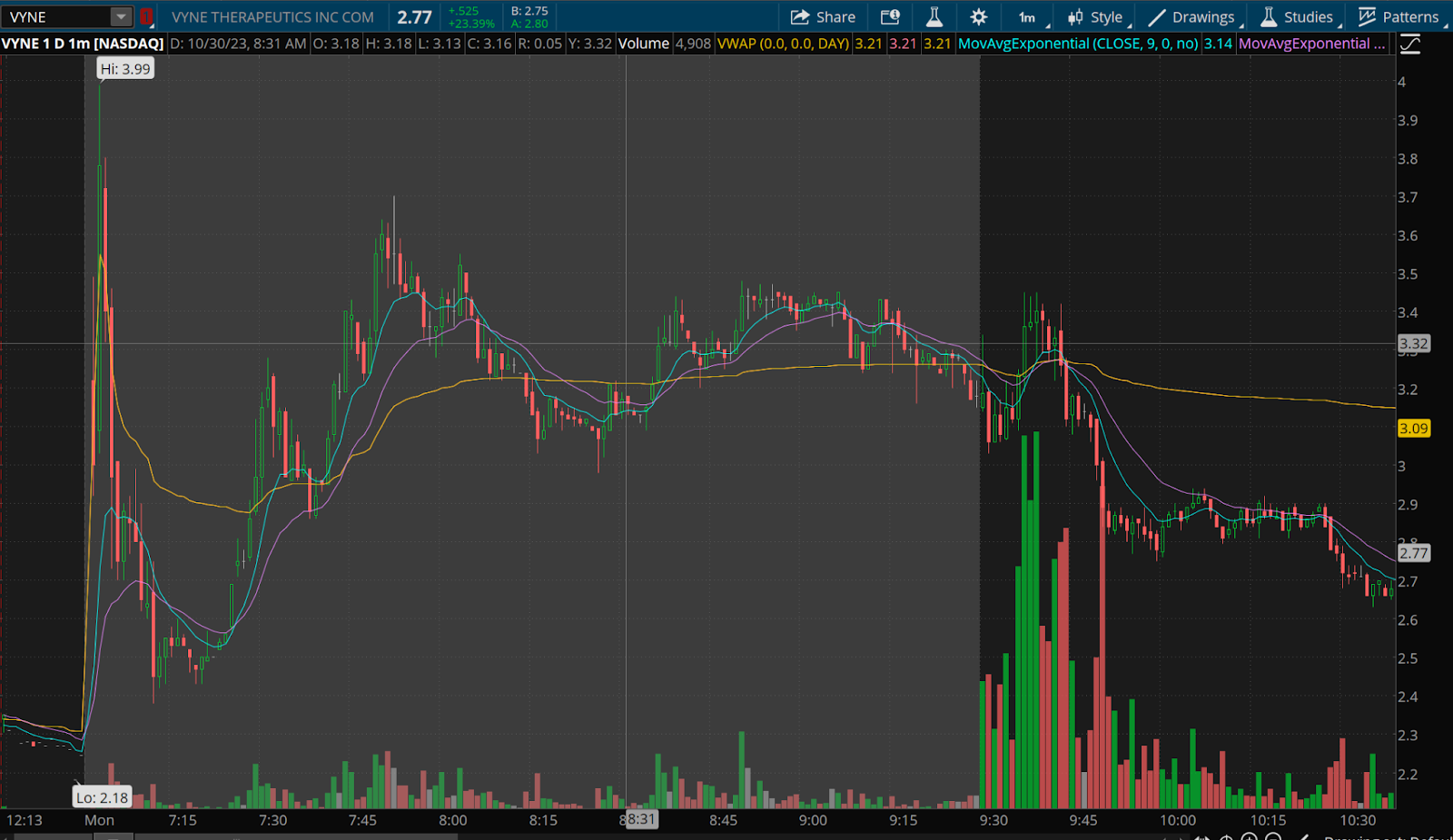
Task: Open the Drawings menu
Action: pos(1191,17)
